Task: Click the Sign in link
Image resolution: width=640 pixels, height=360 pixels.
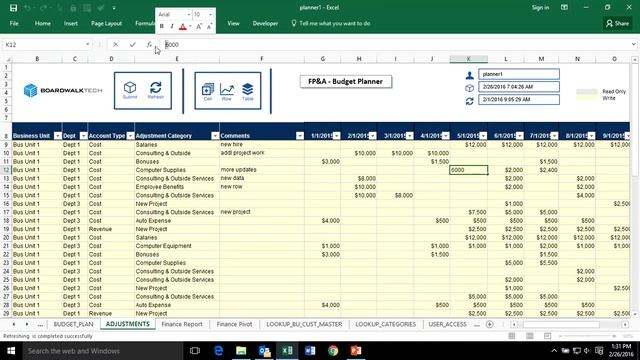Action: click(540, 7)
